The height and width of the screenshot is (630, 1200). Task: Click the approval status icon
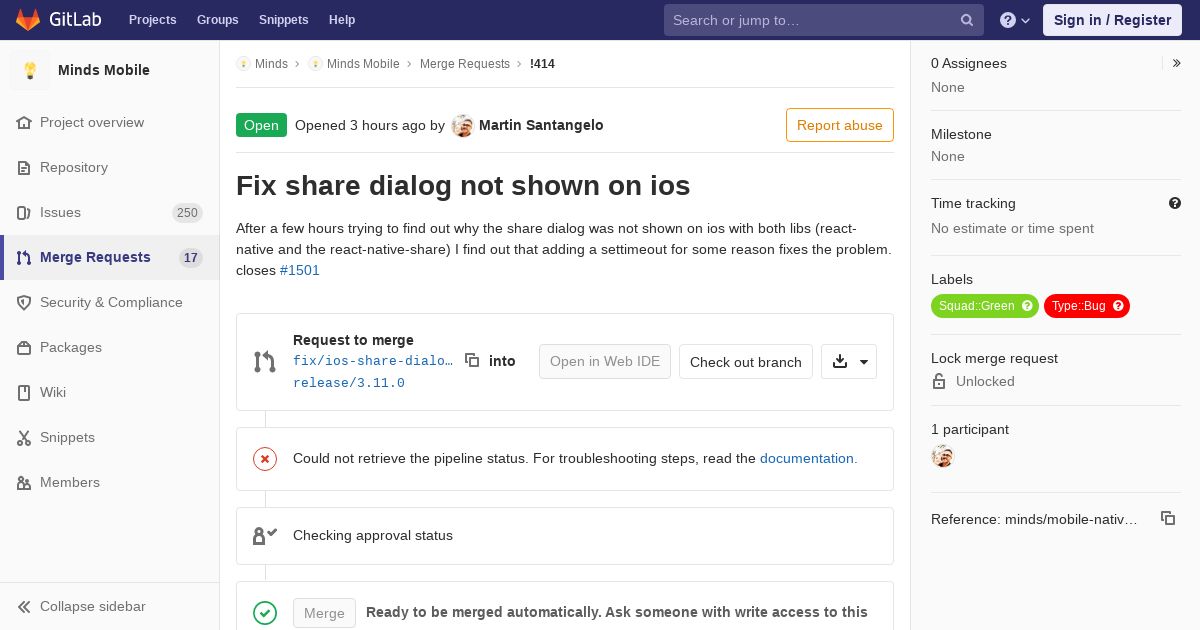pos(265,536)
